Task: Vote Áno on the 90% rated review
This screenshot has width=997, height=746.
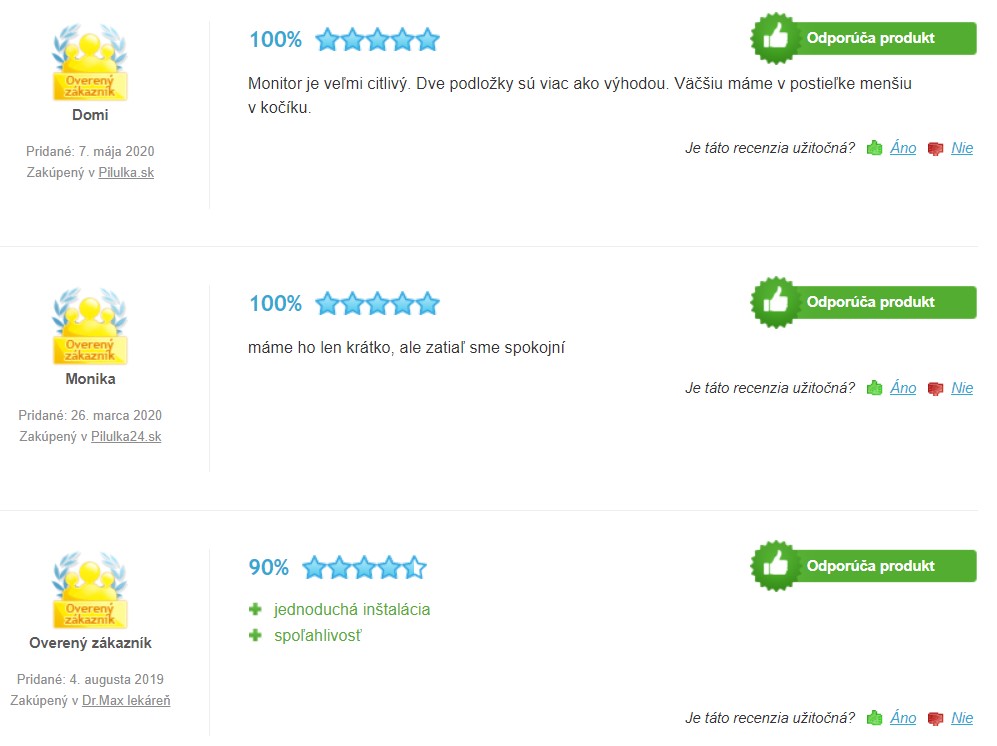Action: [x=903, y=718]
